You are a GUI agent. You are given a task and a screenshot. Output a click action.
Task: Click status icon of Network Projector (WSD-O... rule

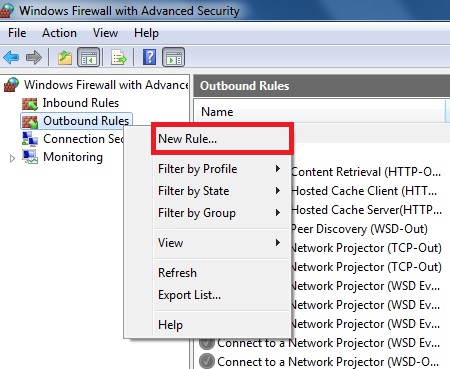coord(207,361)
